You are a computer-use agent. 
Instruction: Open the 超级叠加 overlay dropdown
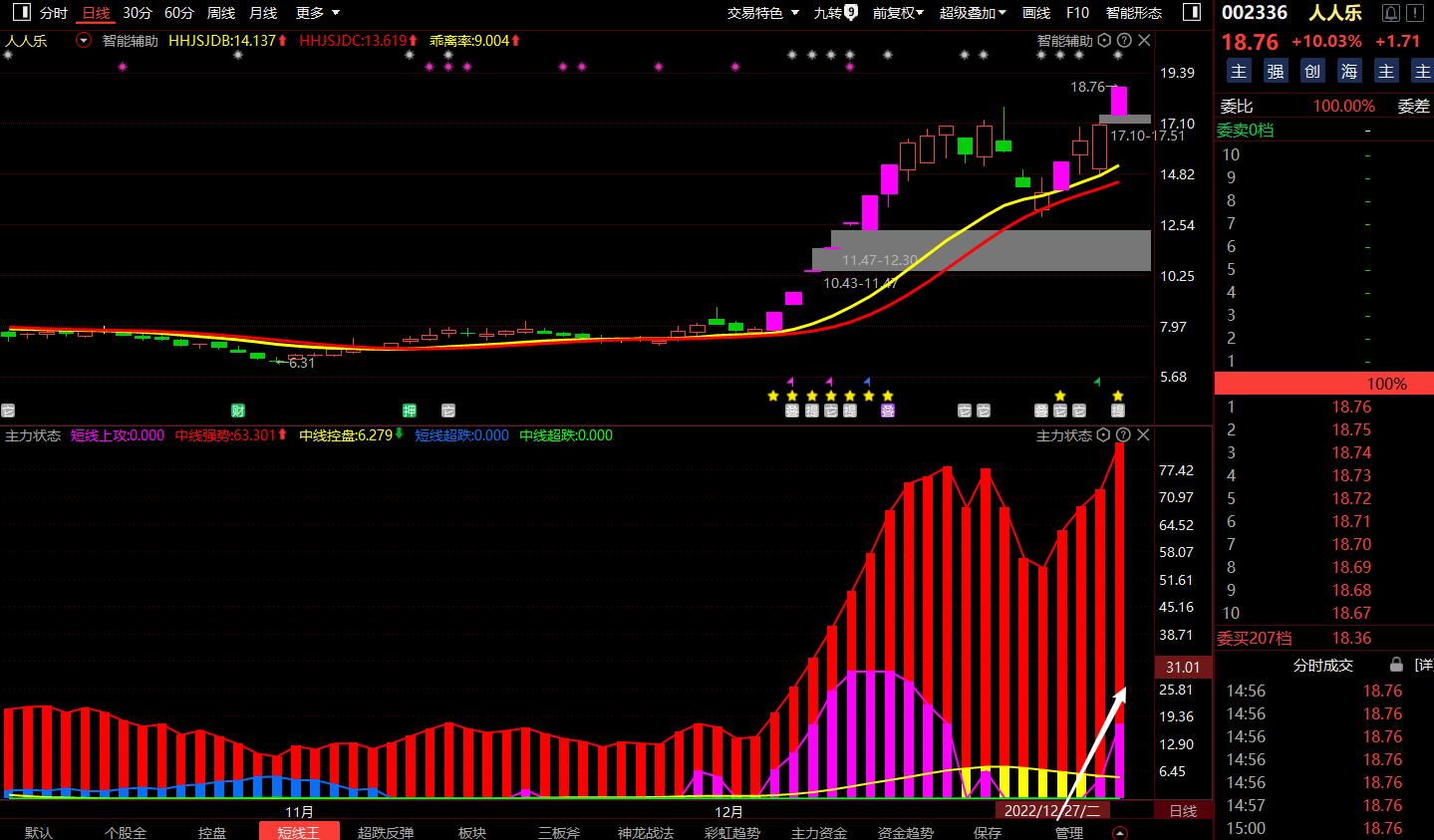pos(974,12)
